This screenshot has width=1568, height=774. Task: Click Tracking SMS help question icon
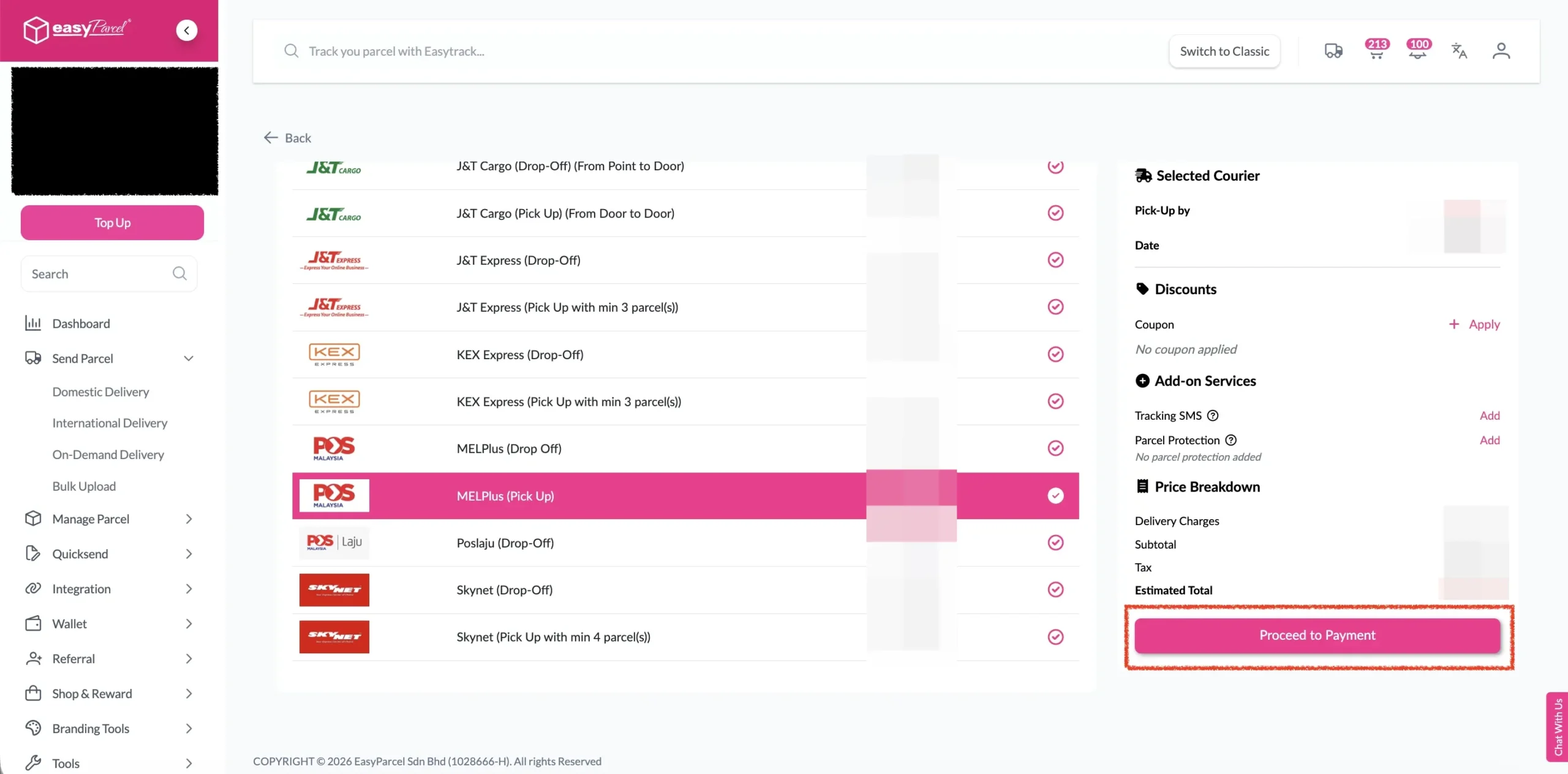pyautogui.click(x=1213, y=415)
